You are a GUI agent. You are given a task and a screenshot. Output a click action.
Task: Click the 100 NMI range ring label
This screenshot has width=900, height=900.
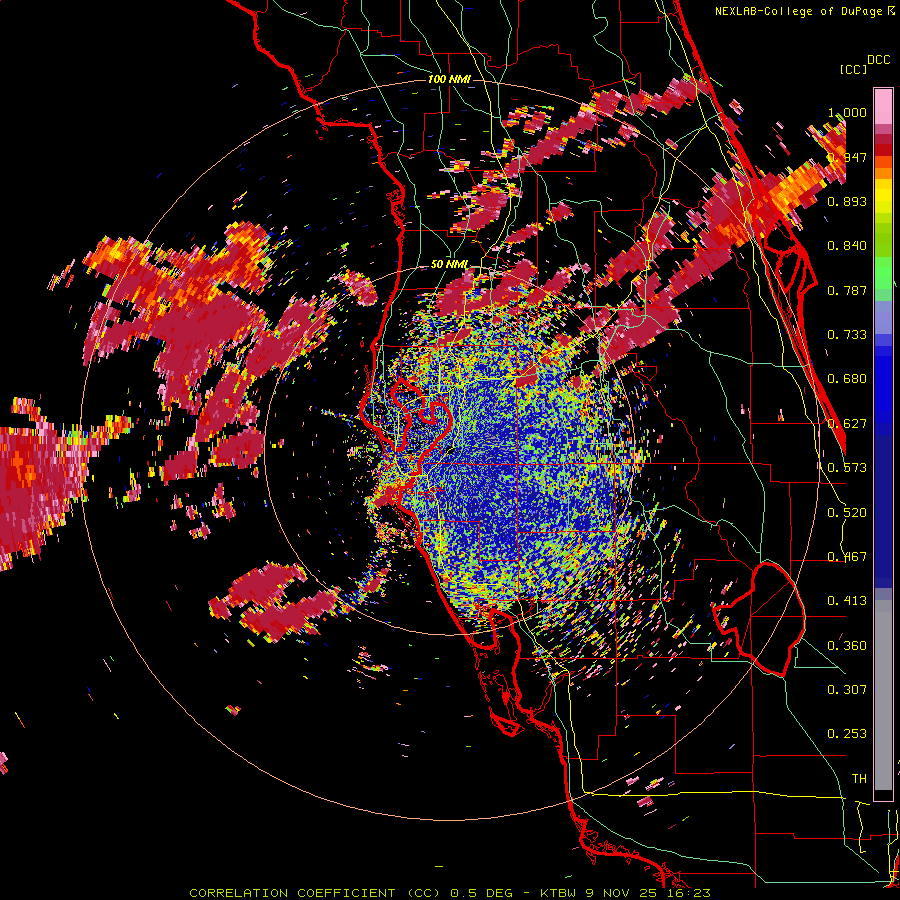[x=449, y=79]
